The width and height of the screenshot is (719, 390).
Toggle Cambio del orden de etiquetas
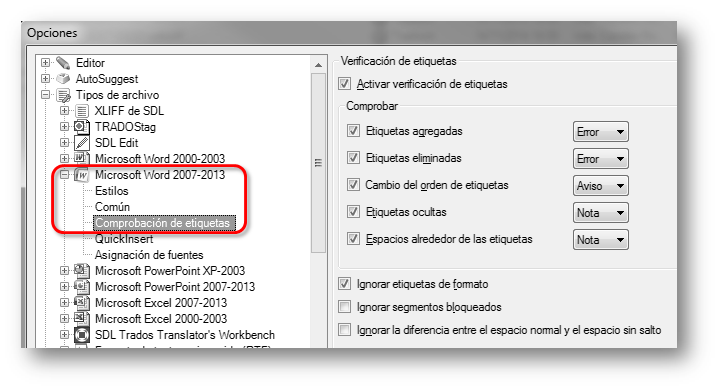(353, 185)
